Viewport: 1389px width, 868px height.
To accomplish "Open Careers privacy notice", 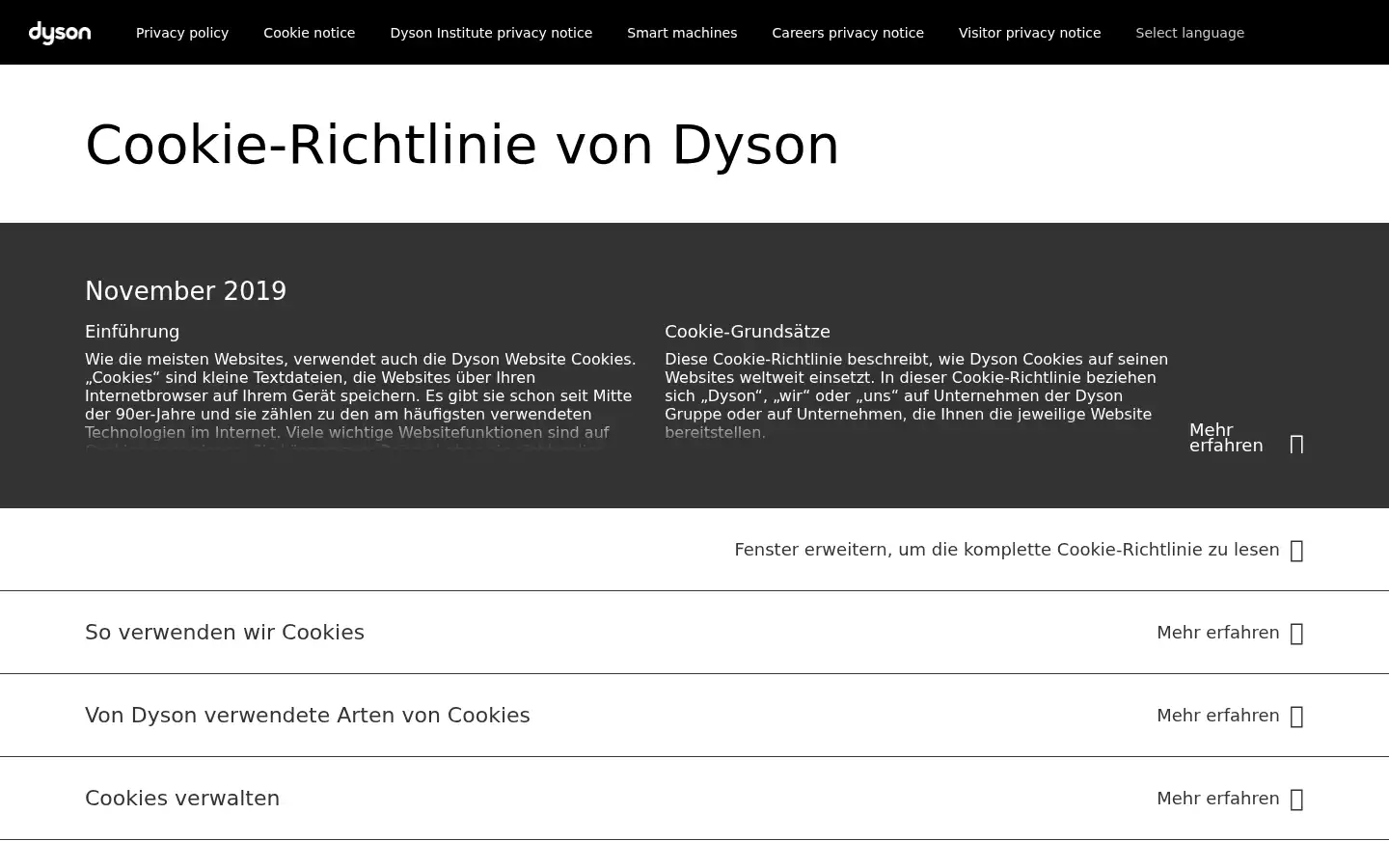I will [848, 33].
